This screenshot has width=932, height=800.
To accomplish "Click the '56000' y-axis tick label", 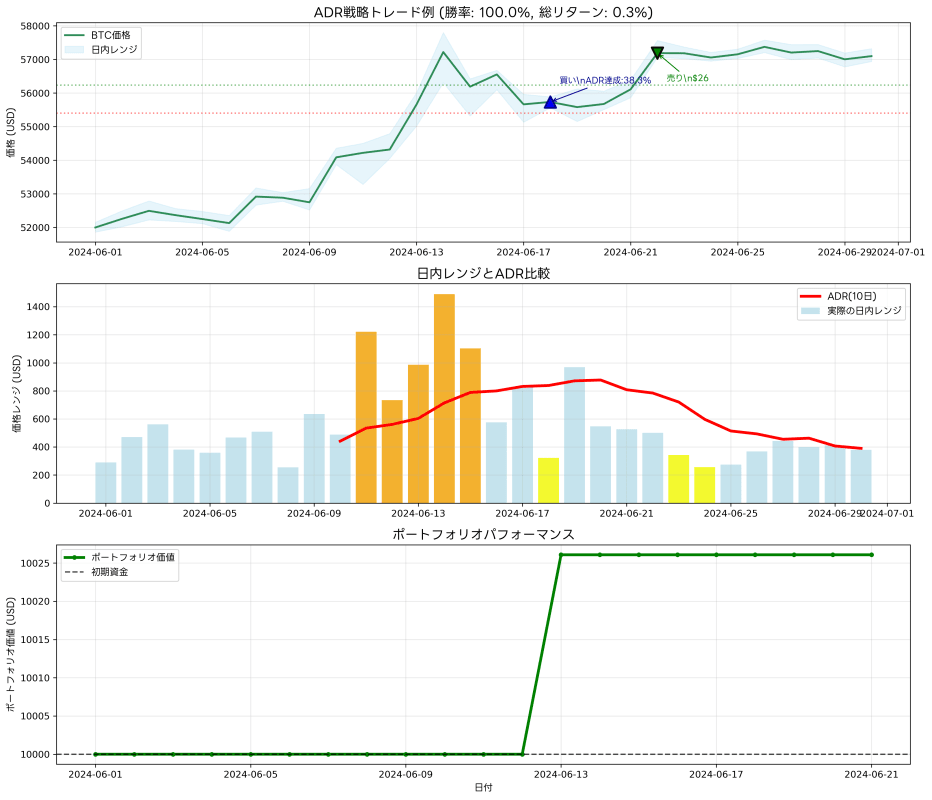I will click(x=35, y=93).
